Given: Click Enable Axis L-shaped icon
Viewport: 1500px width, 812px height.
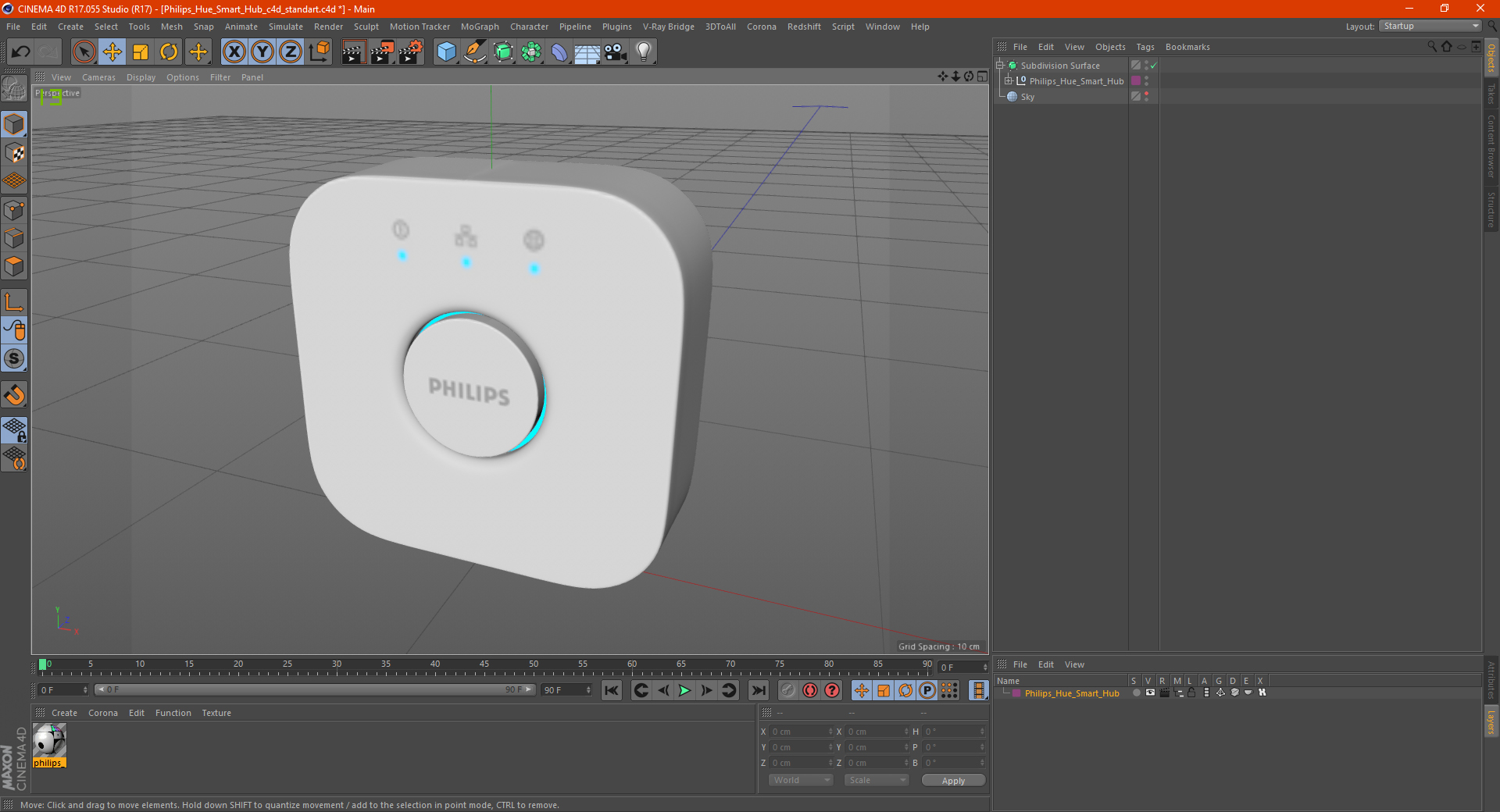Looking at the screenshot, I should (x=14, y=302).
